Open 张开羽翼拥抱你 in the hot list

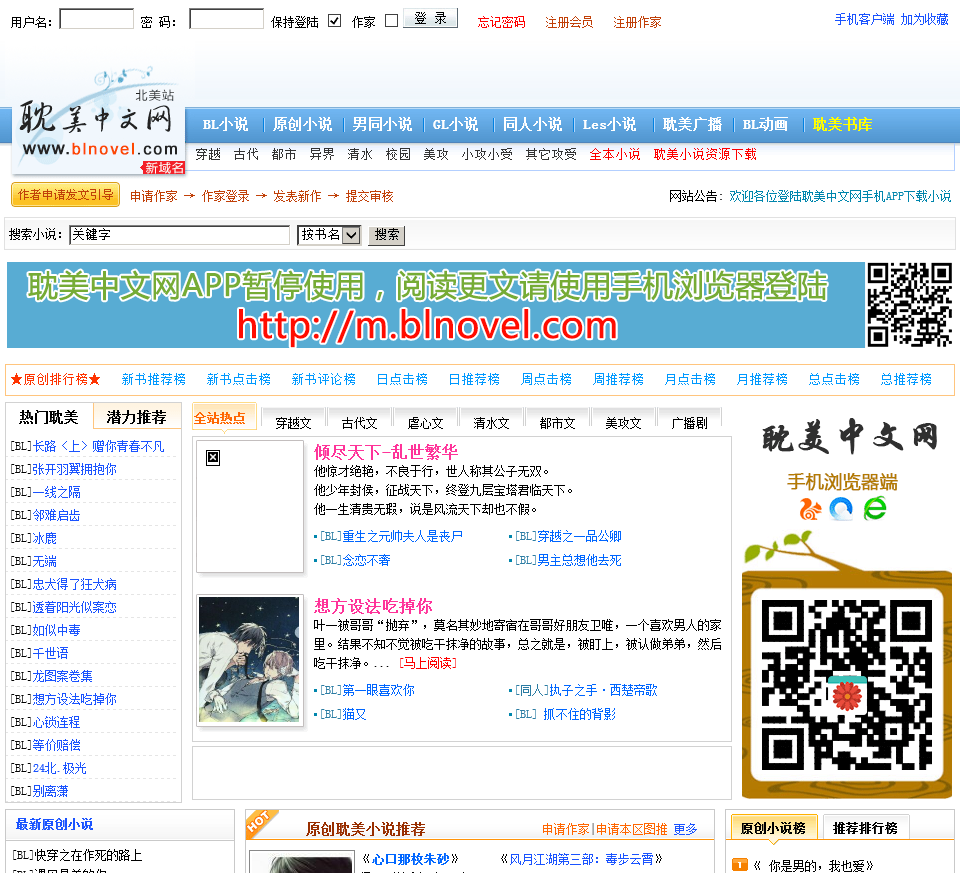coord(75,470)
